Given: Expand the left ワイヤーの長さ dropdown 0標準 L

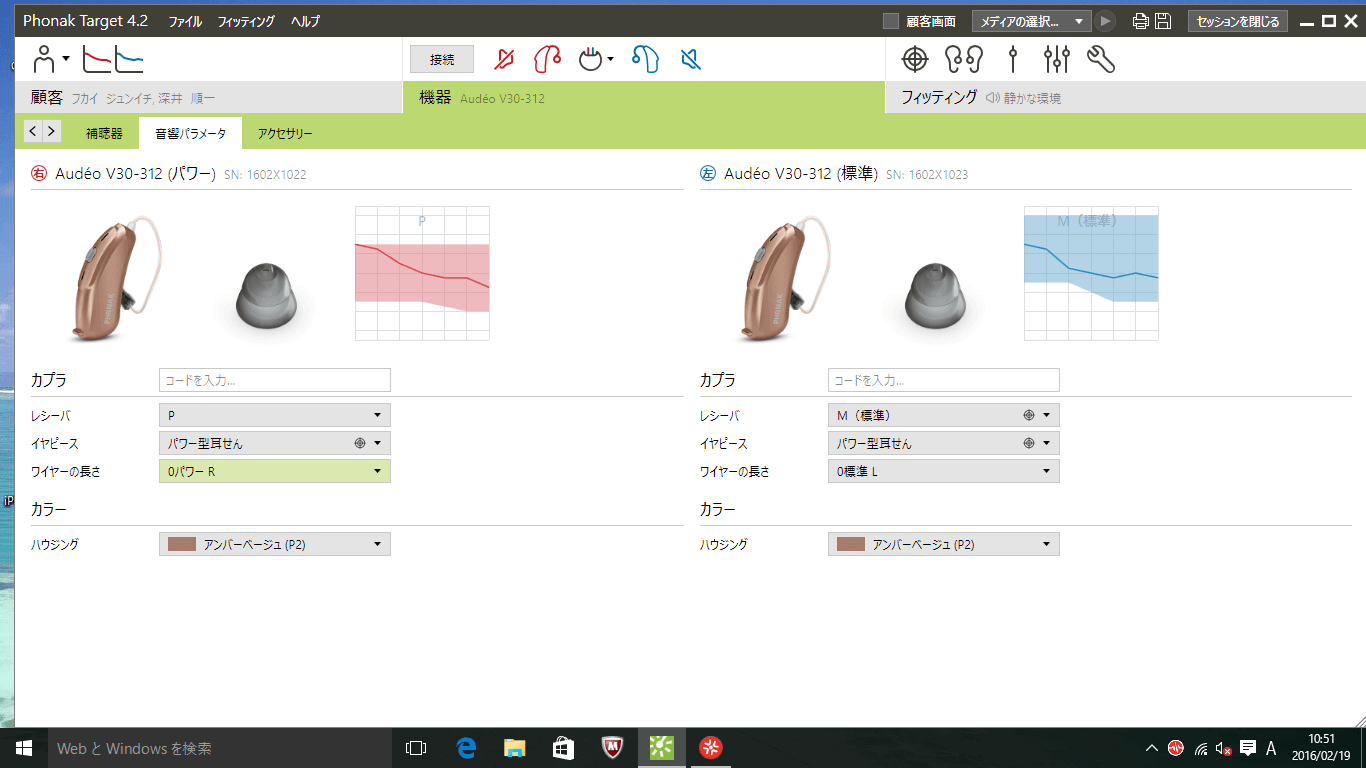Looking at the screenshot, I should point(943,471).
